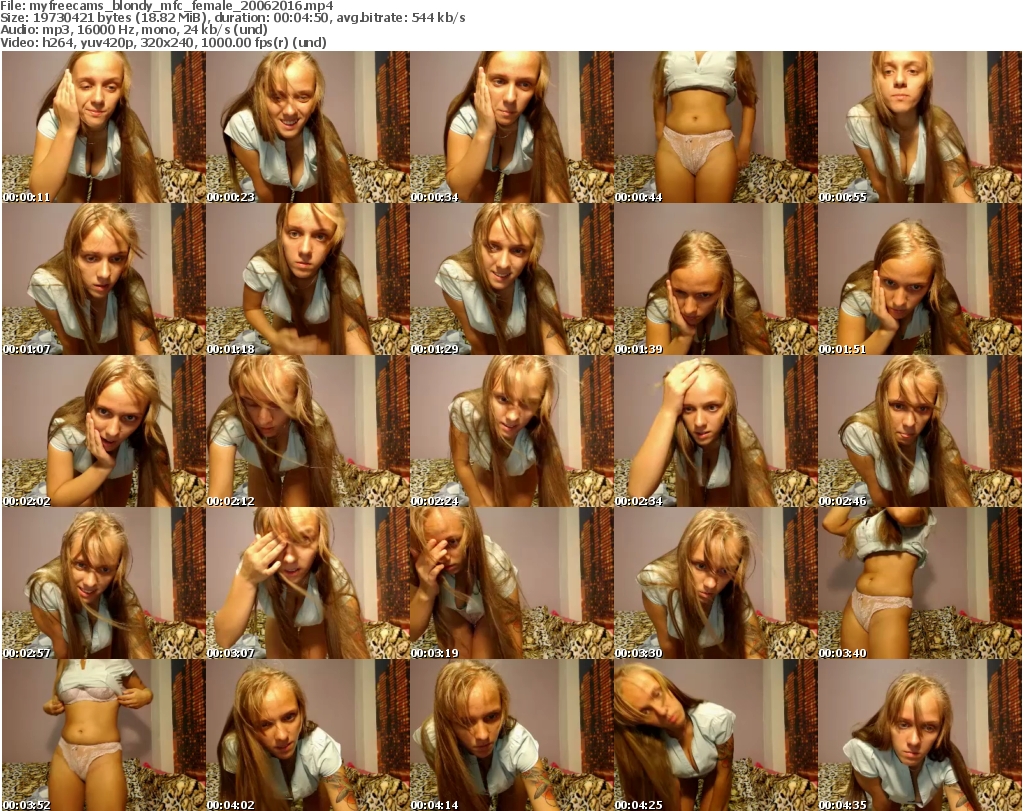1024x811 pixels.
Task: Select the thumbnail stamped 00:00:23
Action: 308,127
